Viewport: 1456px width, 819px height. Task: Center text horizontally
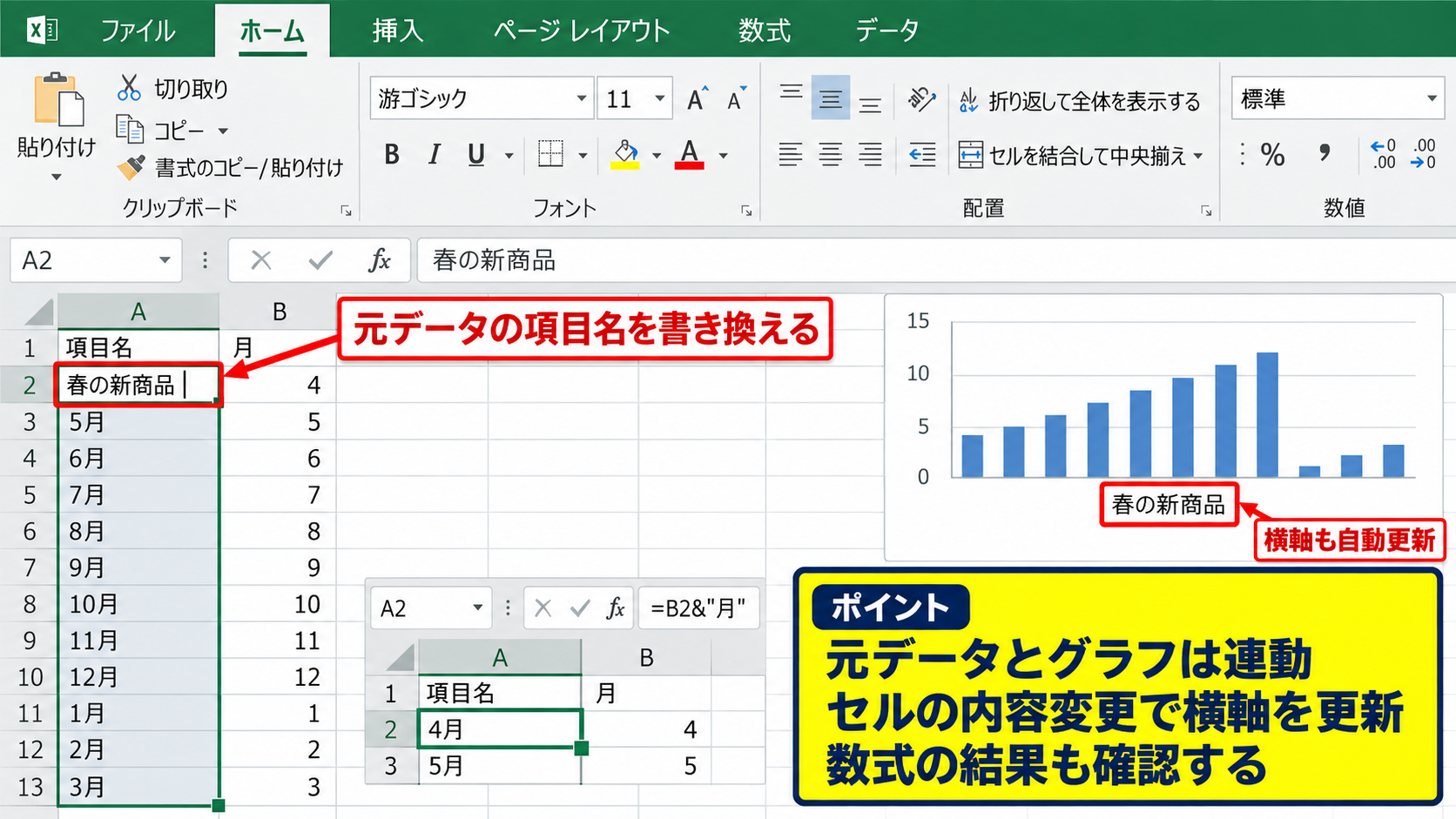(830, 155)
